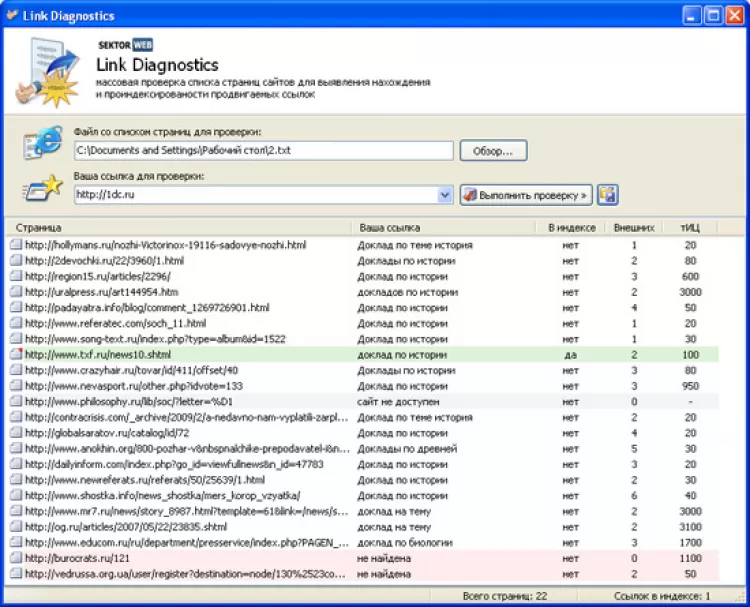The height and width of the screenshot is (607, 750).
Task: Click 'не найдена' in burocrats.ru row
Action: [x=384, y=558]
